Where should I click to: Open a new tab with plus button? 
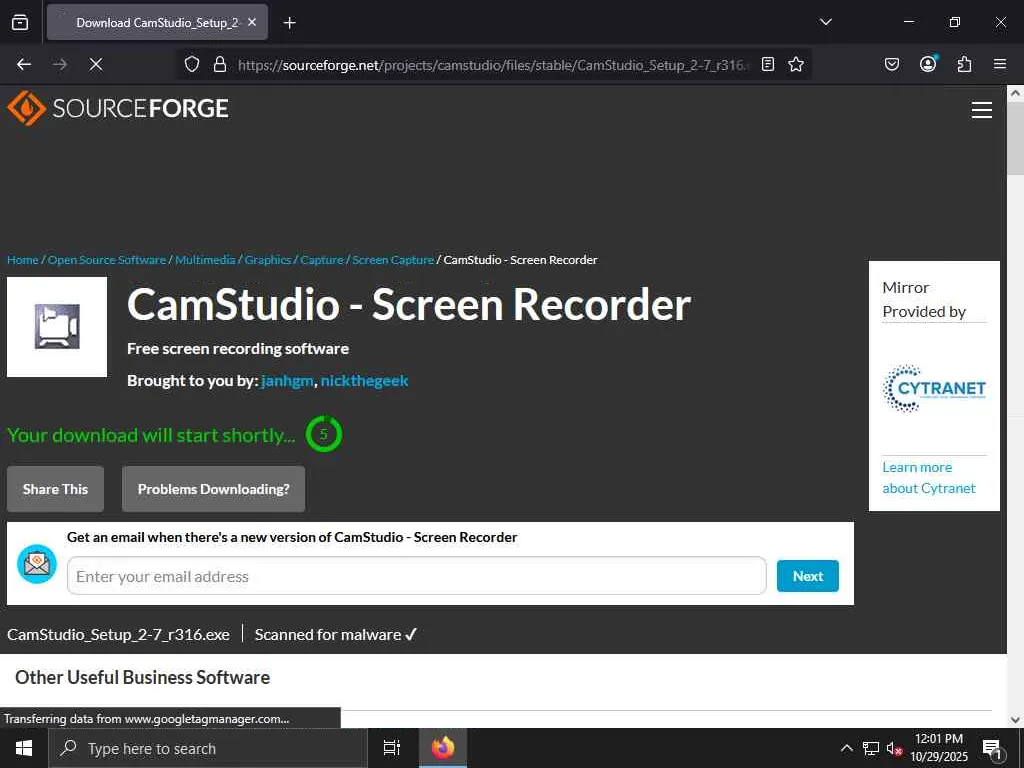(289, 23)
